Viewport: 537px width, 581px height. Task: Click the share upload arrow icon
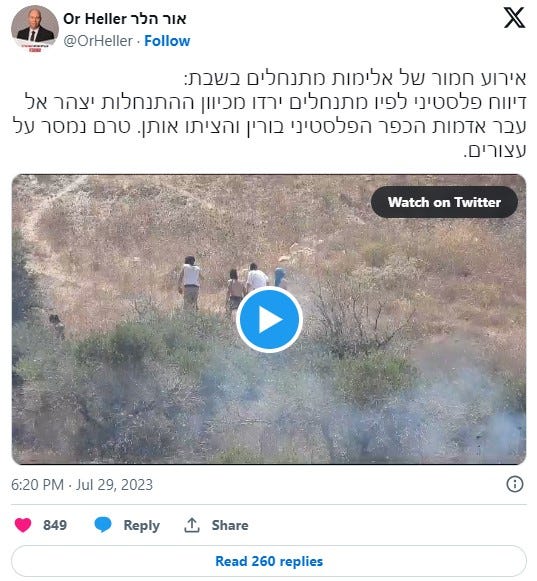[192, 525]
